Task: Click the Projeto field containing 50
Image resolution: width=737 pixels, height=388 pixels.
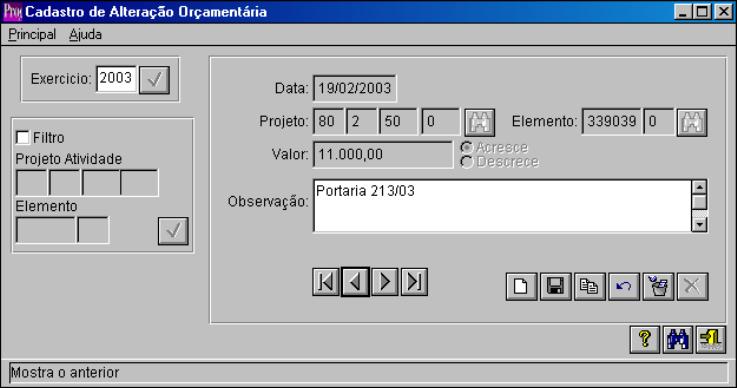Action: tap(398, 122)
